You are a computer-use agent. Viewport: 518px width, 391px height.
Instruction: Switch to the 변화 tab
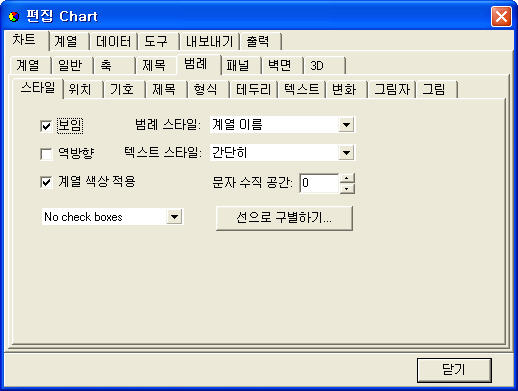[347, 89]
